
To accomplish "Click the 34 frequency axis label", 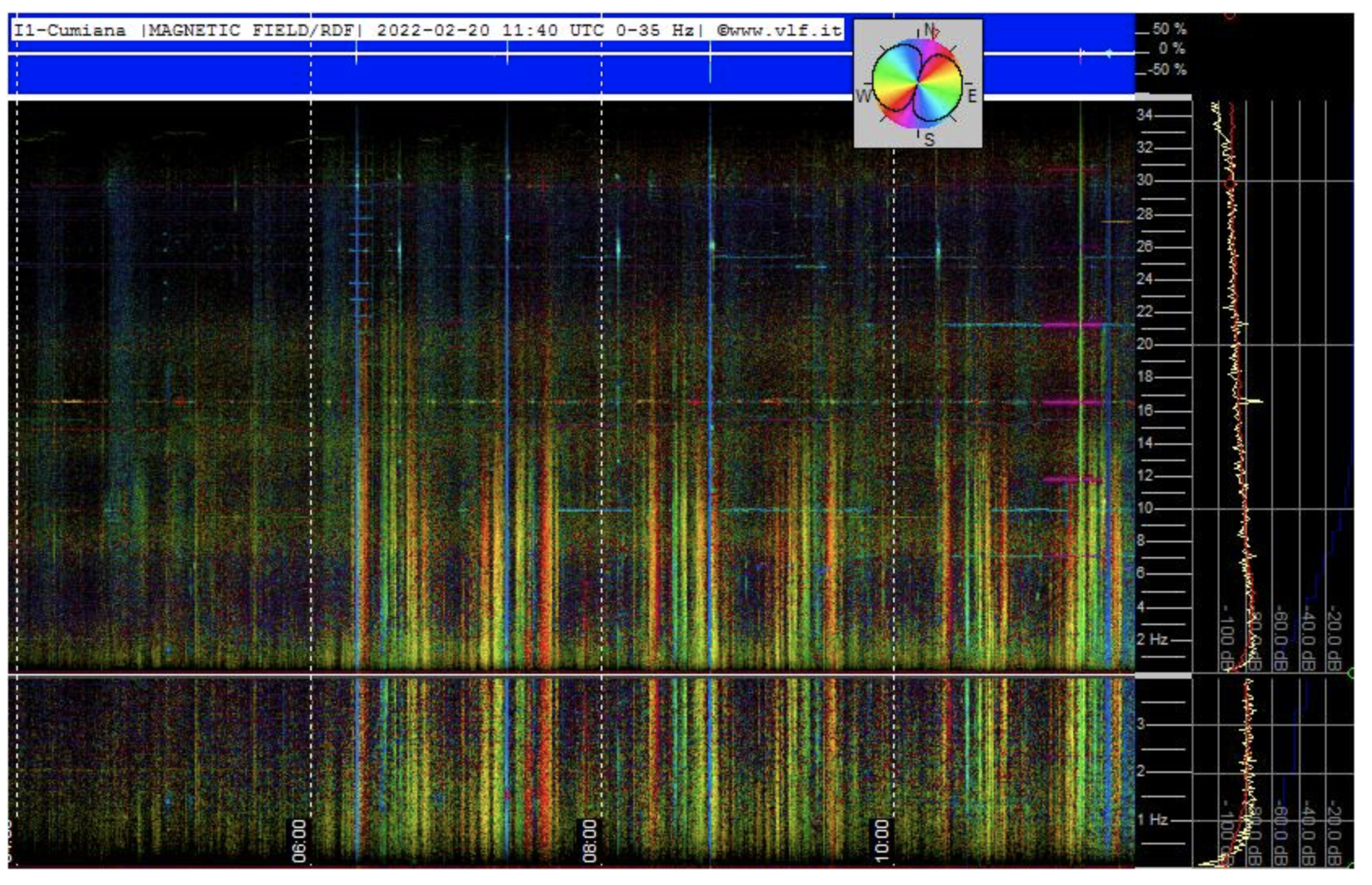I will [1145, 115].
